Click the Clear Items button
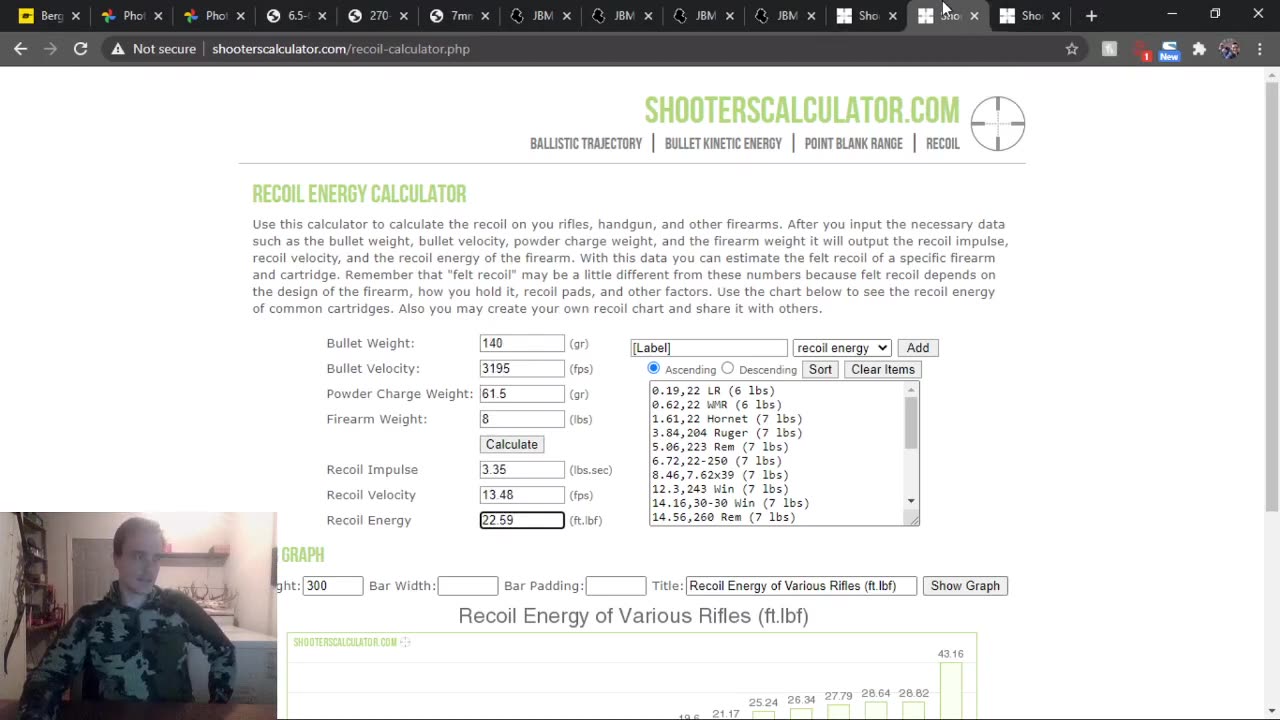Viewport: 1280px width, 720px height. (x=883, y=369)
